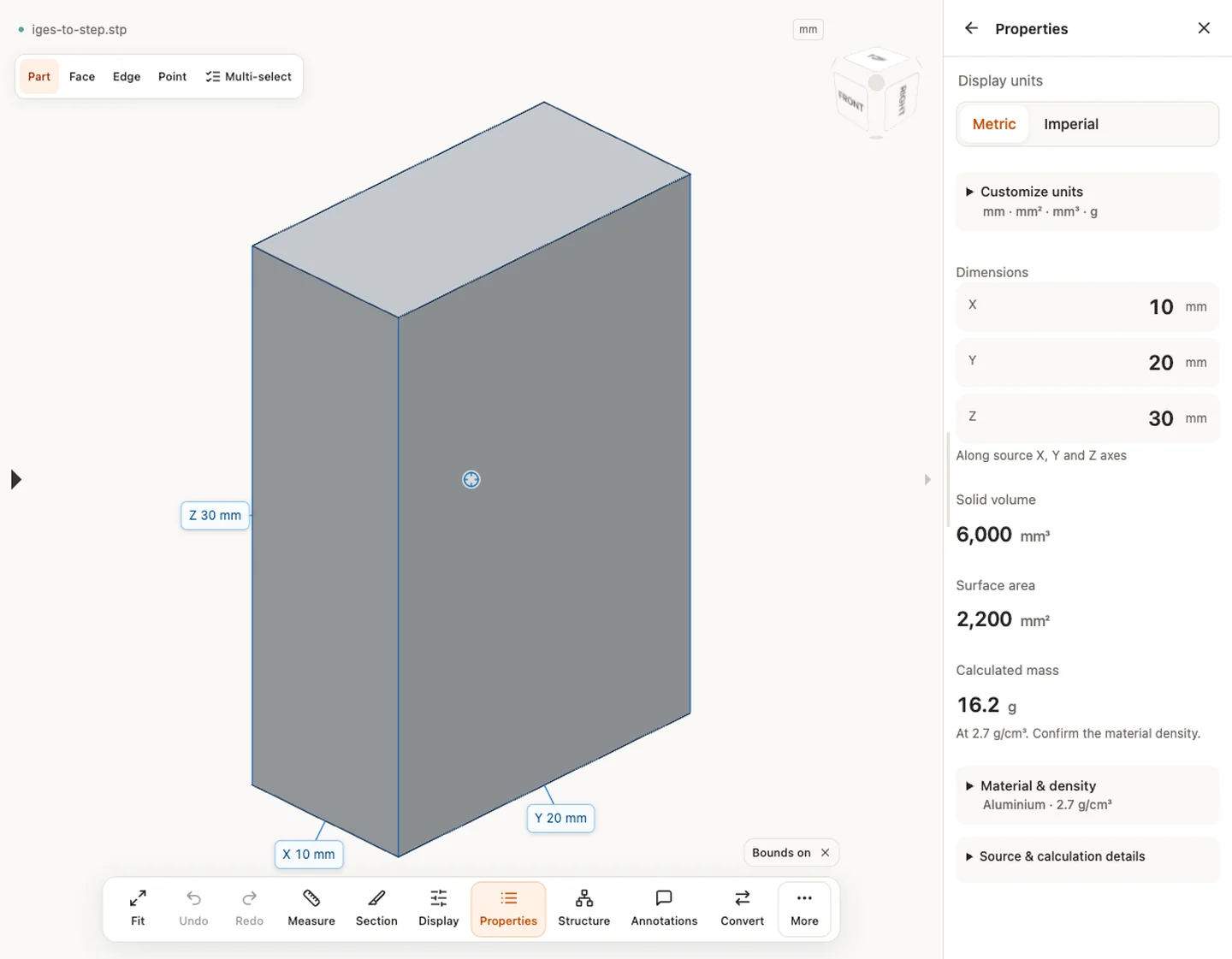Open the Measure tool

pyautogui.click(x=311, y=909)
